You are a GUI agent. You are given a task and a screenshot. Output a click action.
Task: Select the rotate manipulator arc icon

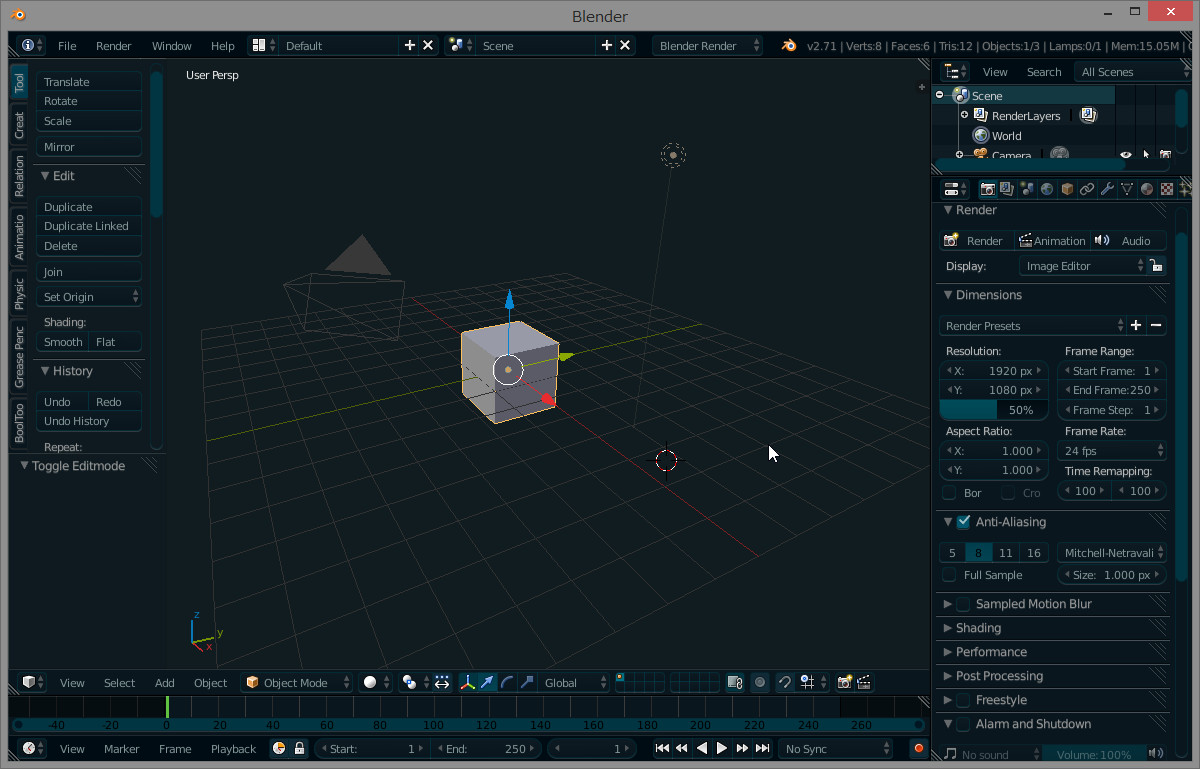507,682
